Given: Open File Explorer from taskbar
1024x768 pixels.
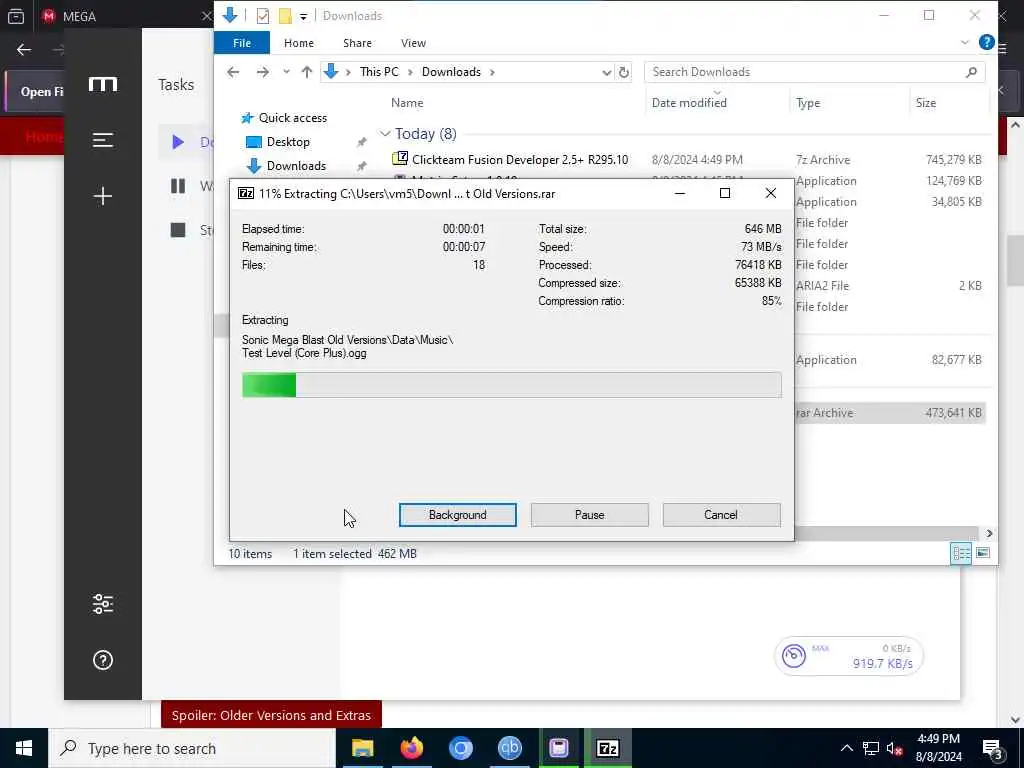Looking at the screenshot, I should click(x=362, y=748).
